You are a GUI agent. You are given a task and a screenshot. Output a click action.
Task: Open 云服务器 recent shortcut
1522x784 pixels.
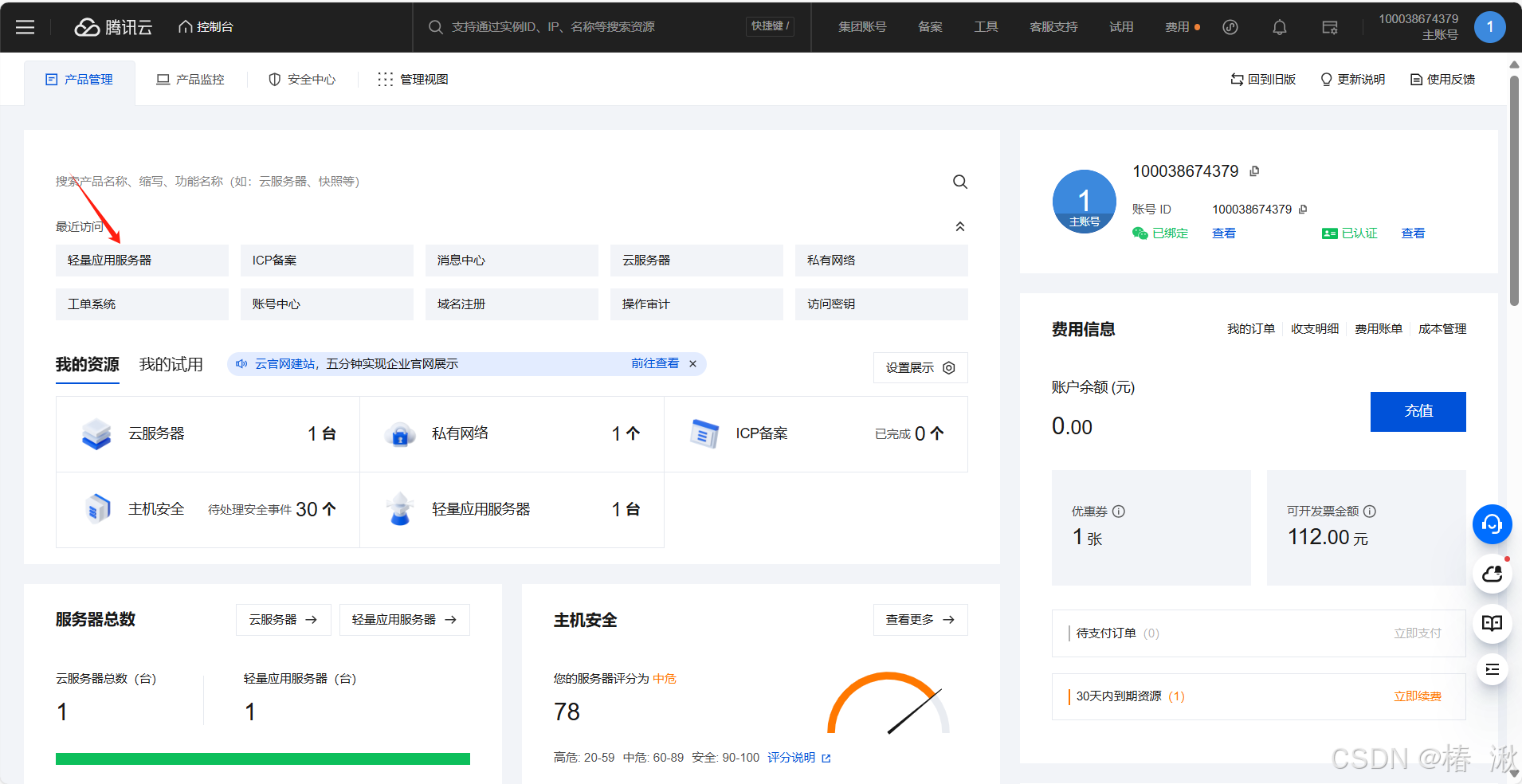coord(696,261)
